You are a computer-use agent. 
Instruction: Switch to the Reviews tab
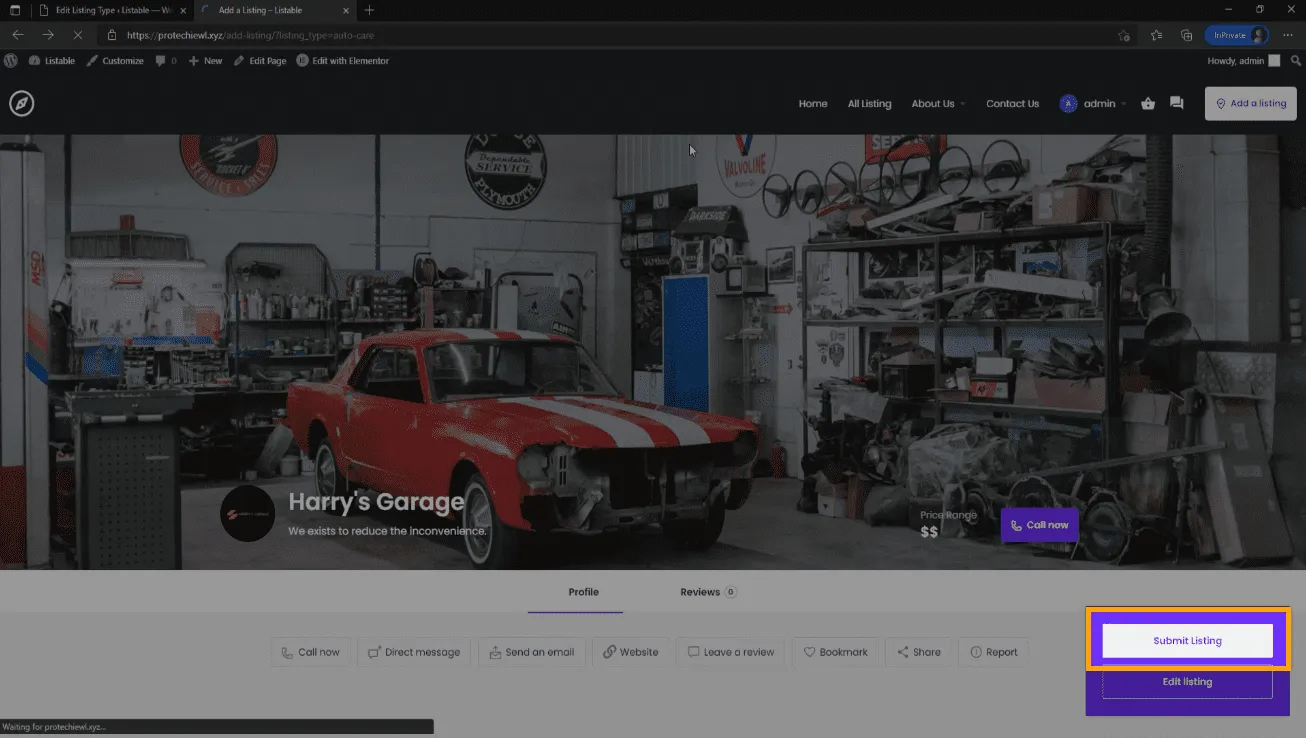(707, 592)
